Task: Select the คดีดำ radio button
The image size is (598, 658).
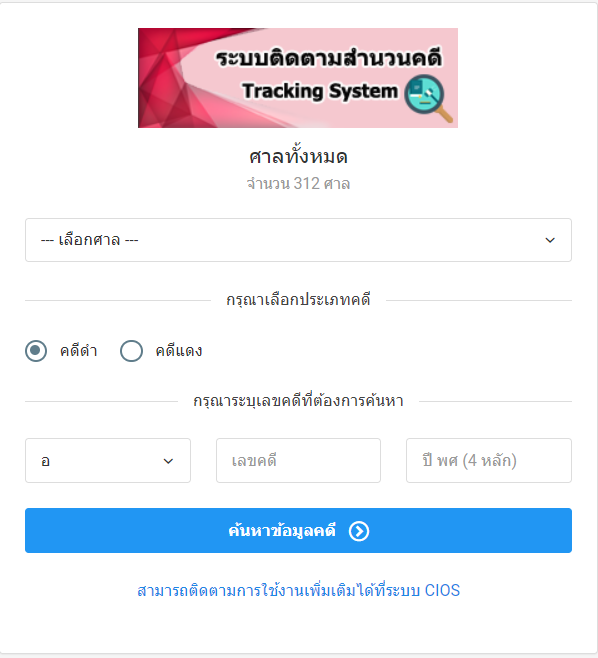Action: click(x=36, y=351)
